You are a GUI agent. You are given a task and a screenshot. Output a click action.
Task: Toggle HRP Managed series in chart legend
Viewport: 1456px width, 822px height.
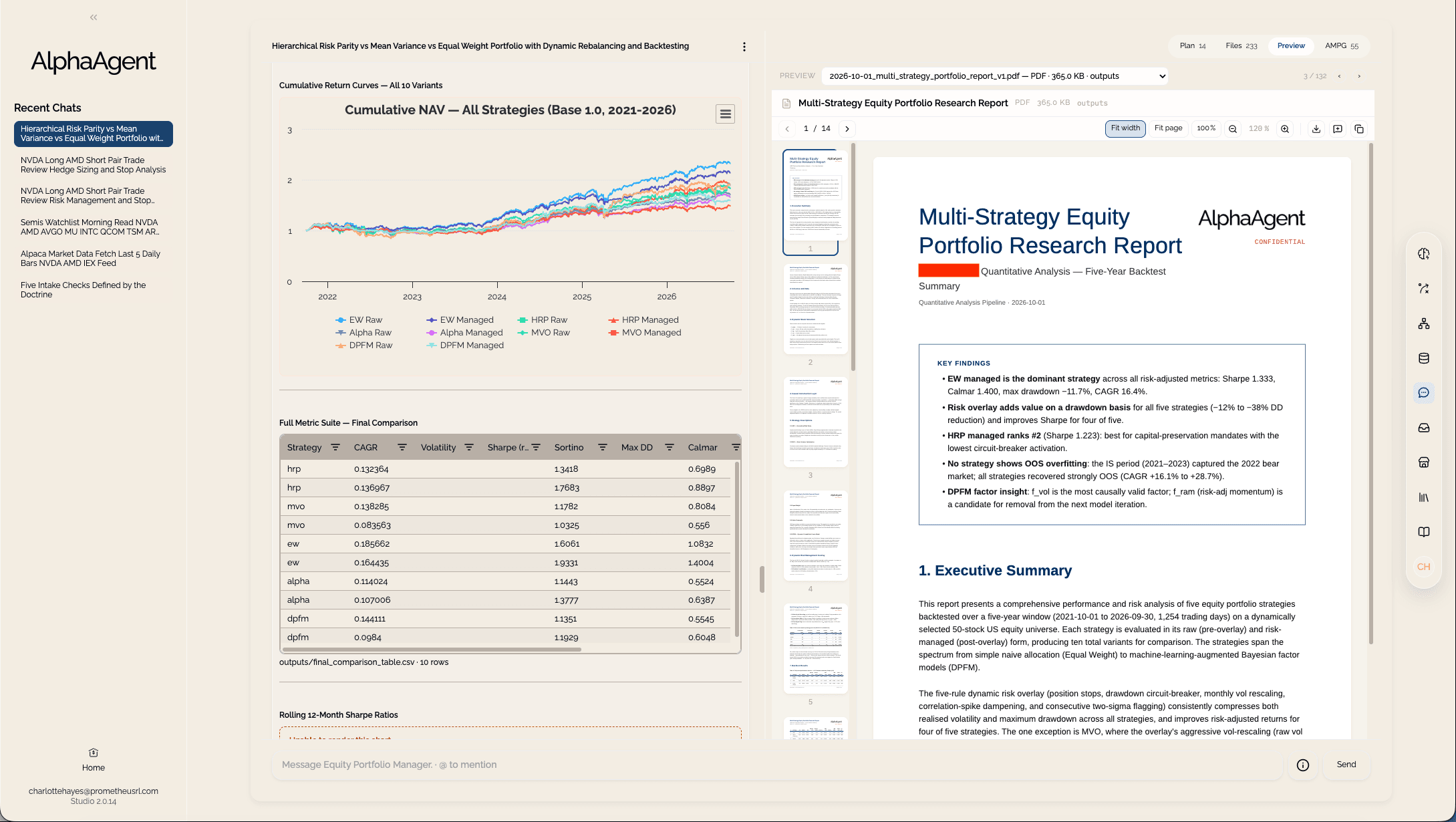pos(643,320)
